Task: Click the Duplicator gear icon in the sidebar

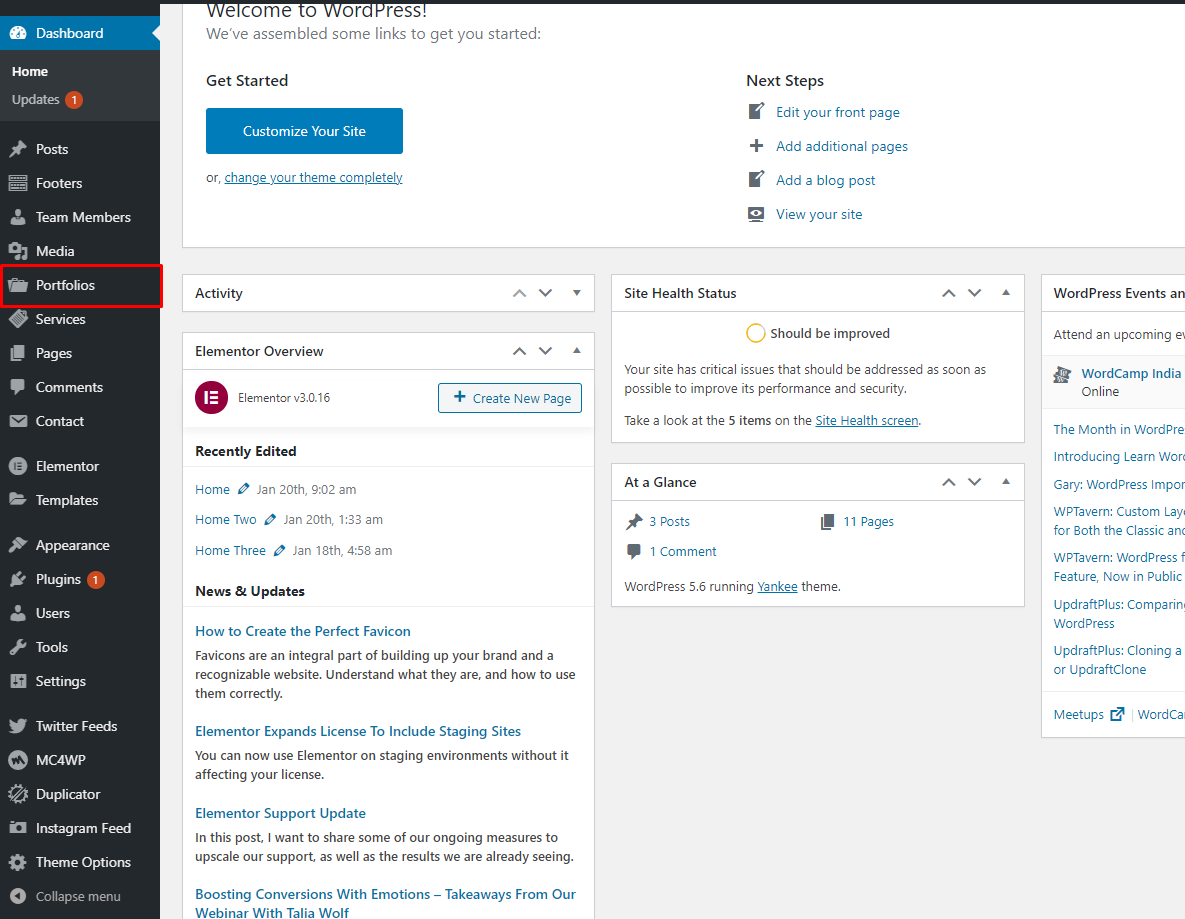Action: pyautogui.click(x=18, y=794)
